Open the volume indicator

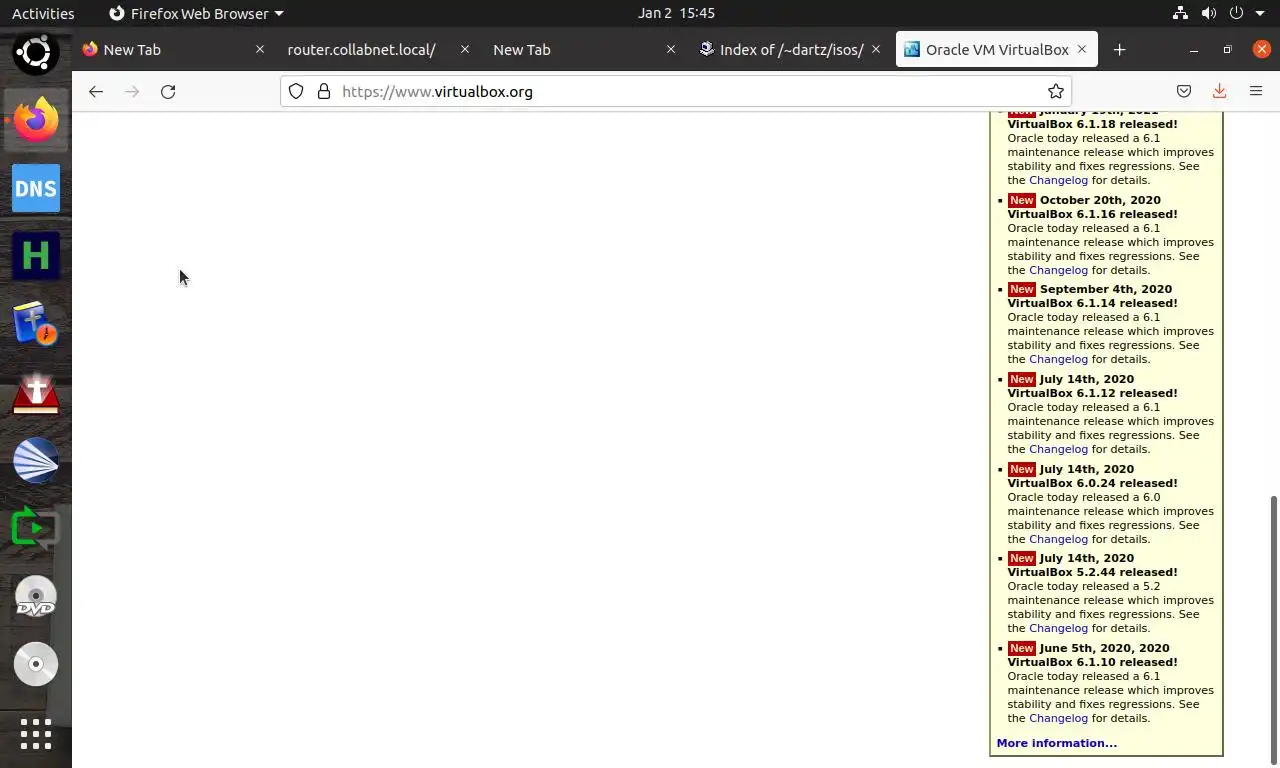point(1208,13)
